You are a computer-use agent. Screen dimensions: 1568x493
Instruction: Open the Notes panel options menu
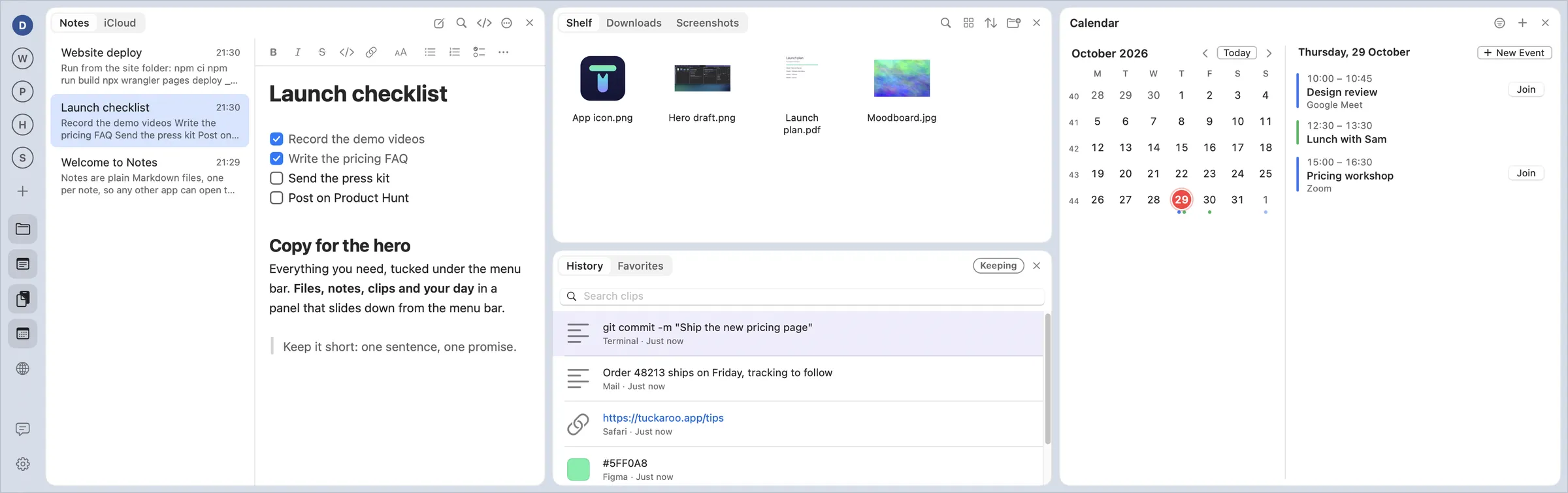(506, 23)
